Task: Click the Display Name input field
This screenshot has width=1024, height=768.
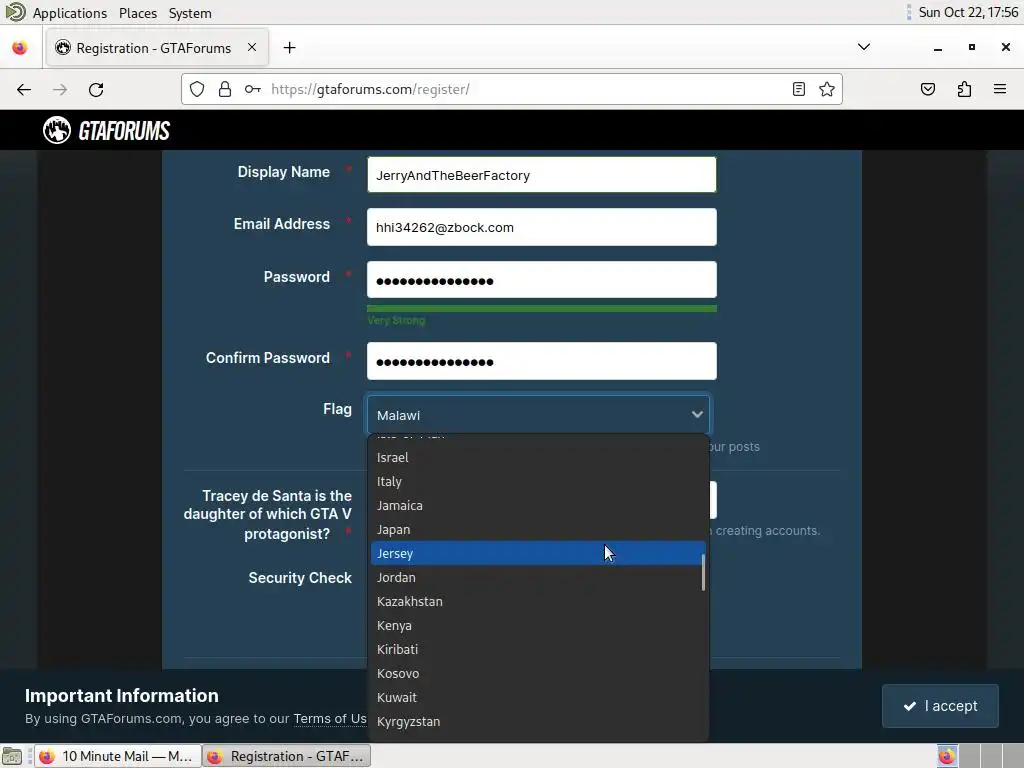Action: [x=541, y=174]
